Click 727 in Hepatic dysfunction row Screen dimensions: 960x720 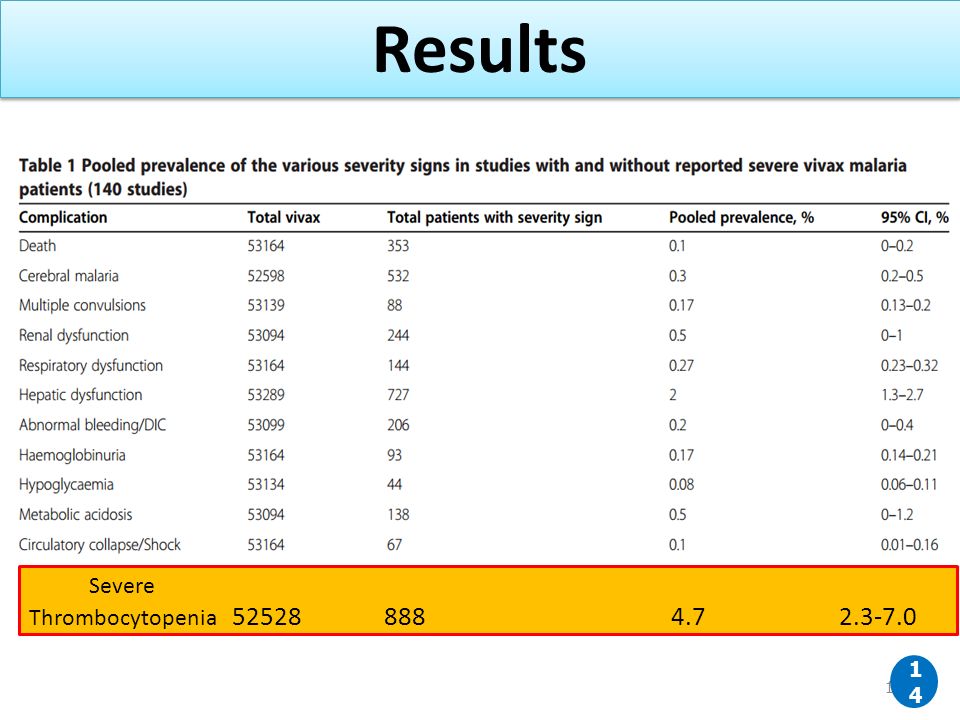398,395
